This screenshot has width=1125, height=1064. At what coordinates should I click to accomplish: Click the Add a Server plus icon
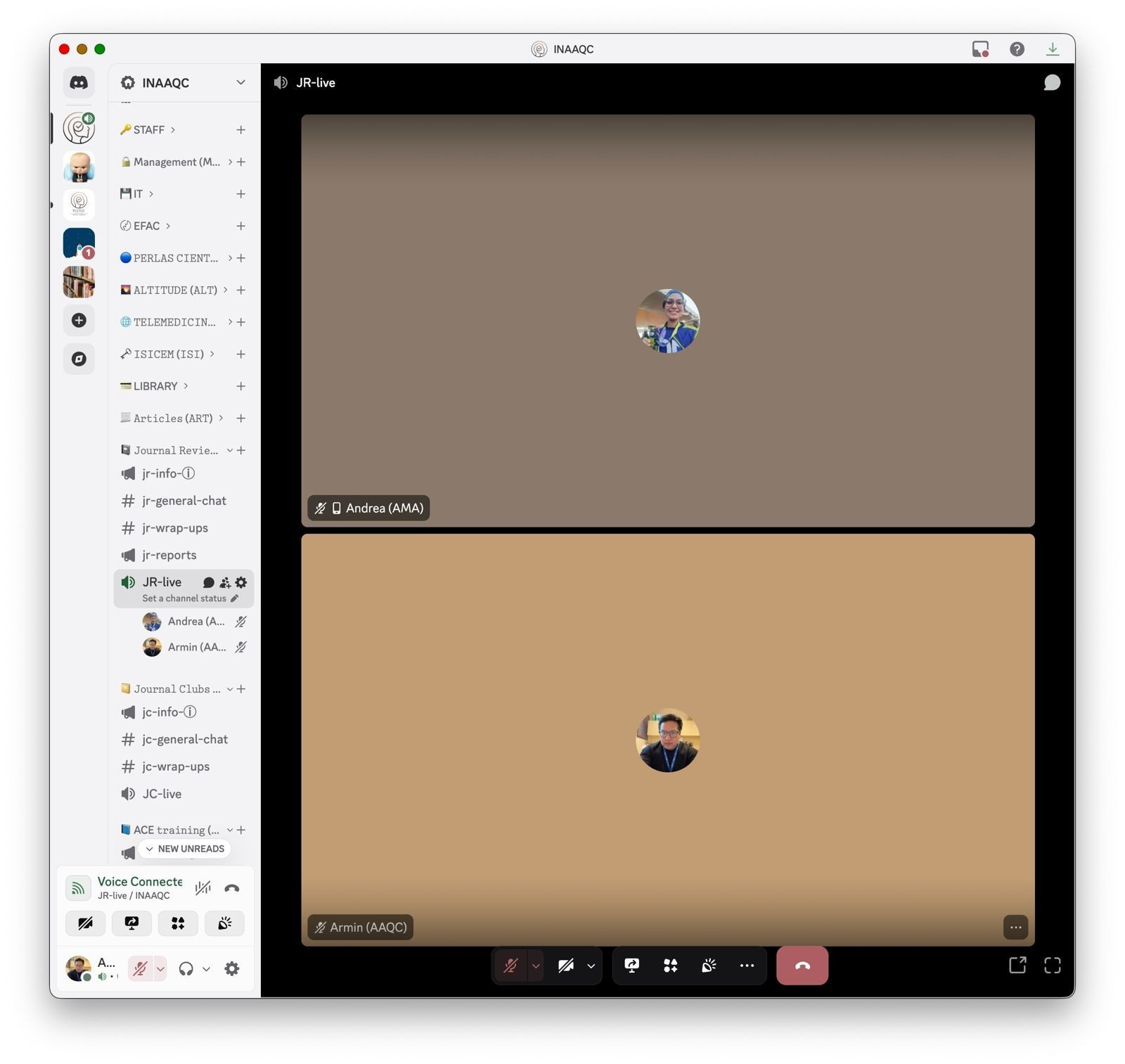tap(79, 321)
